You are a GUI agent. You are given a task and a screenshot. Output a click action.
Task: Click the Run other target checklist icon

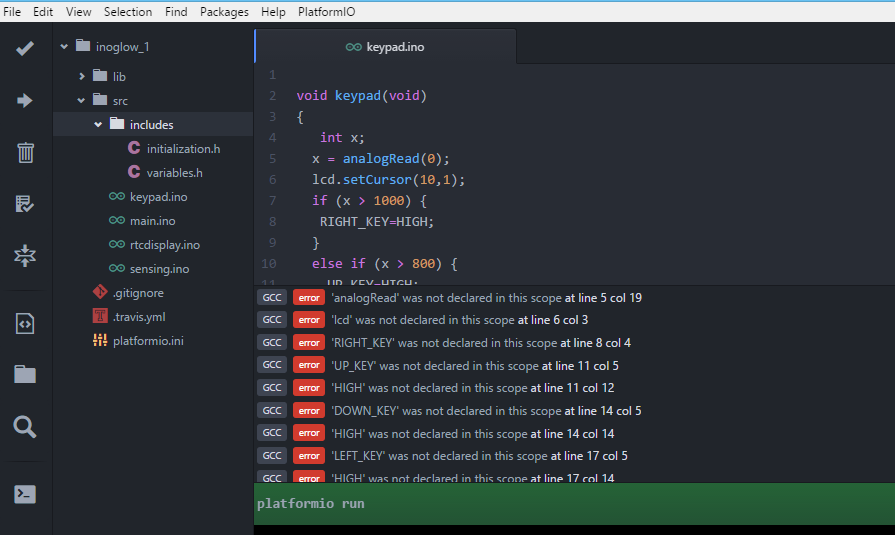(25, 204)
